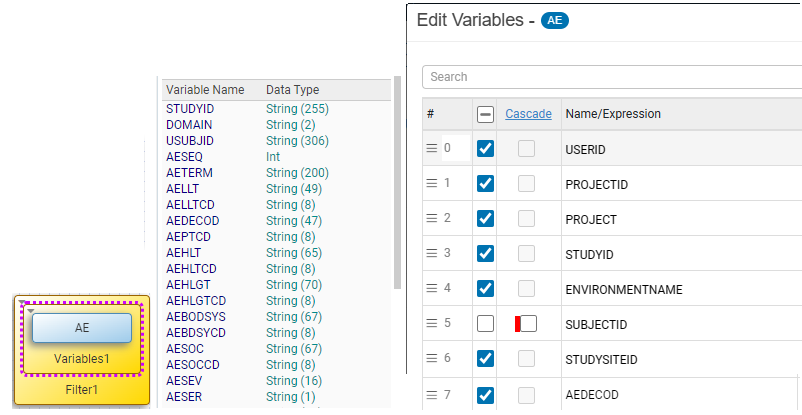Toggle the Cascade checkbox for ENVIRONMENTNAME

(x=526, y=289)
